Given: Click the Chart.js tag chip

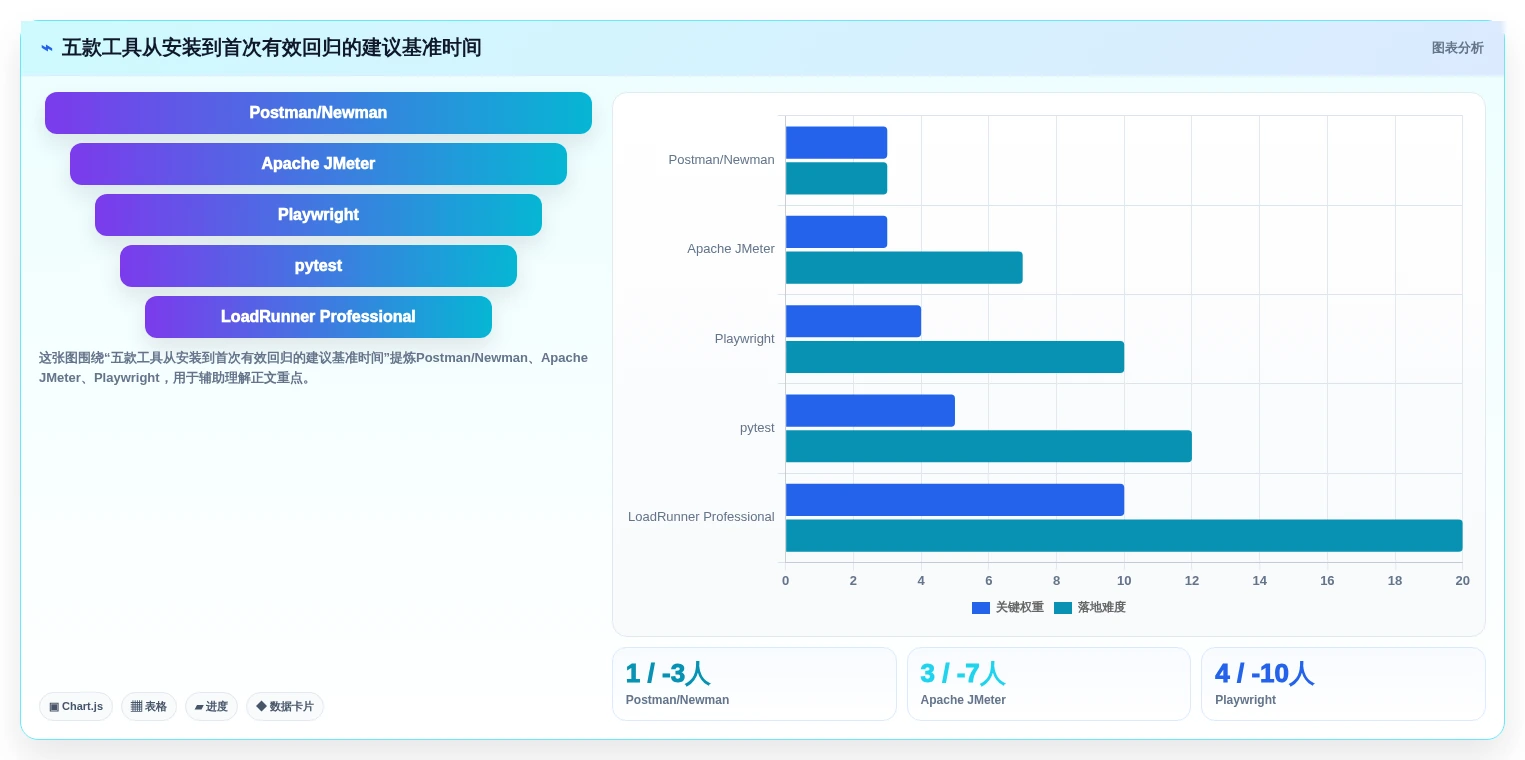Looking at the screenshot, I should pos(76,706).
